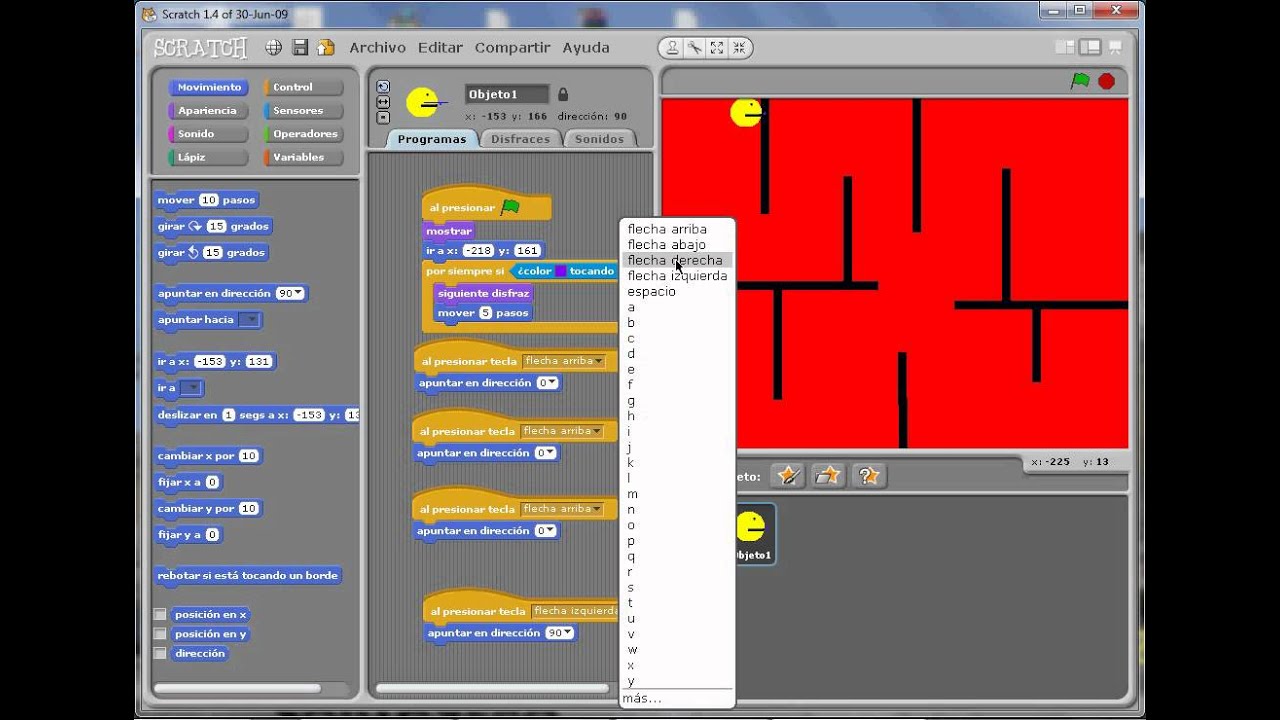The image size is (1280, 720).
Task: Set rotation style to don't rotate
Action: click(383, 117)
